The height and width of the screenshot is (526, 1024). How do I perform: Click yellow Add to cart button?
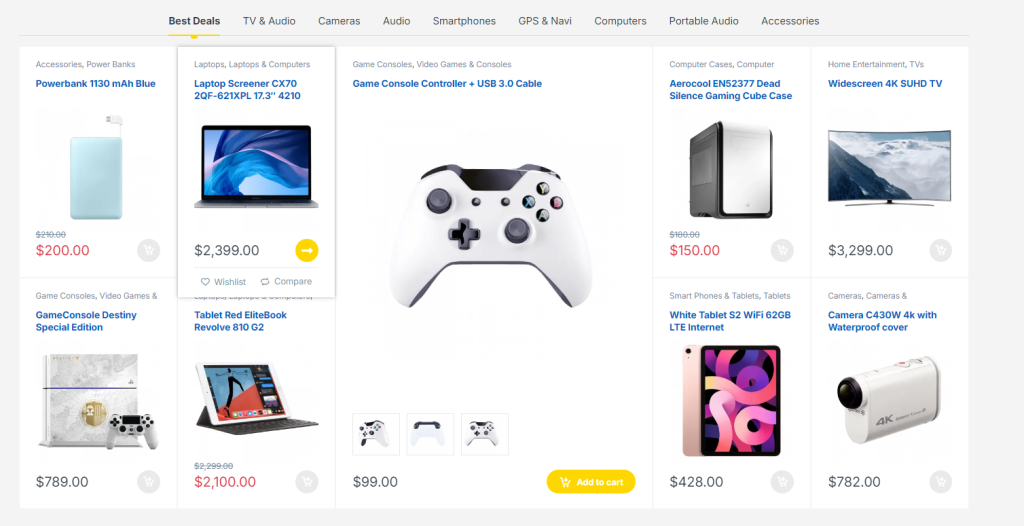click(x=591, y=482)
